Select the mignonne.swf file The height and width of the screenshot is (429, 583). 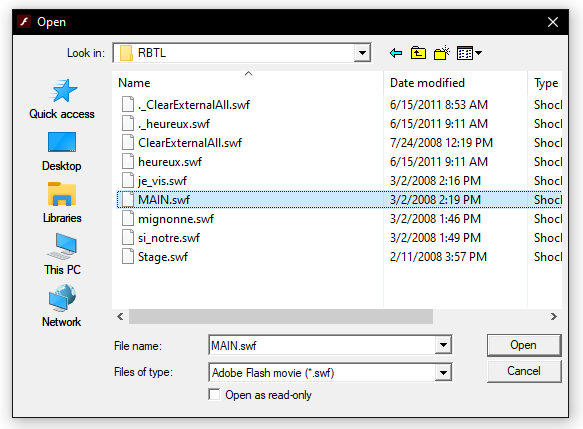tap(175, 219)
